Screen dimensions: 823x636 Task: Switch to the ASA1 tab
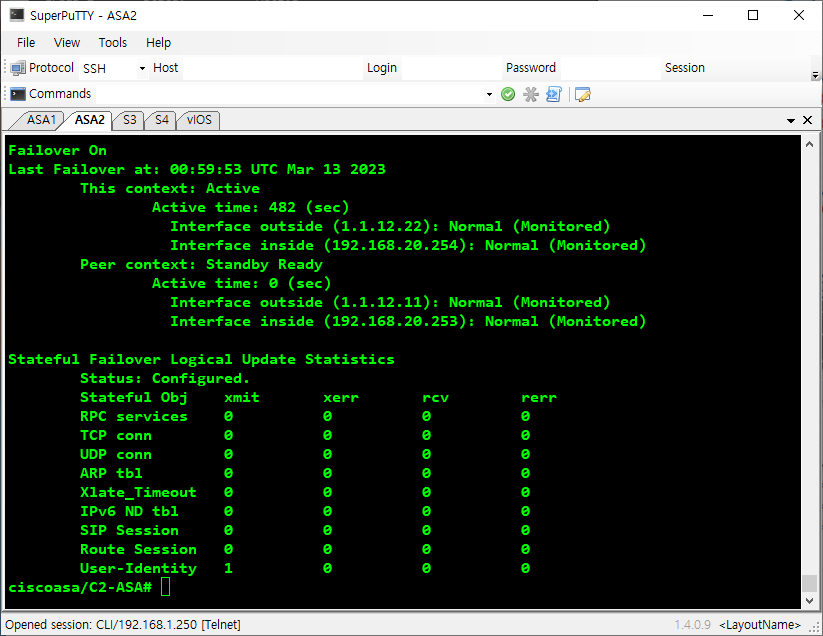(40, 120)
